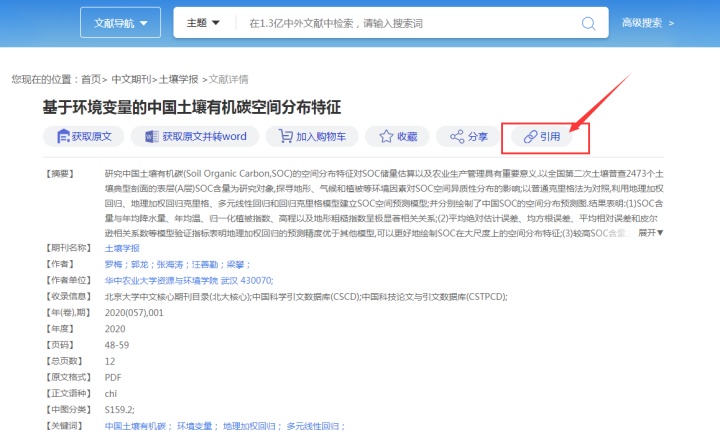Click the 引用 citation button

tap(542, 136)
